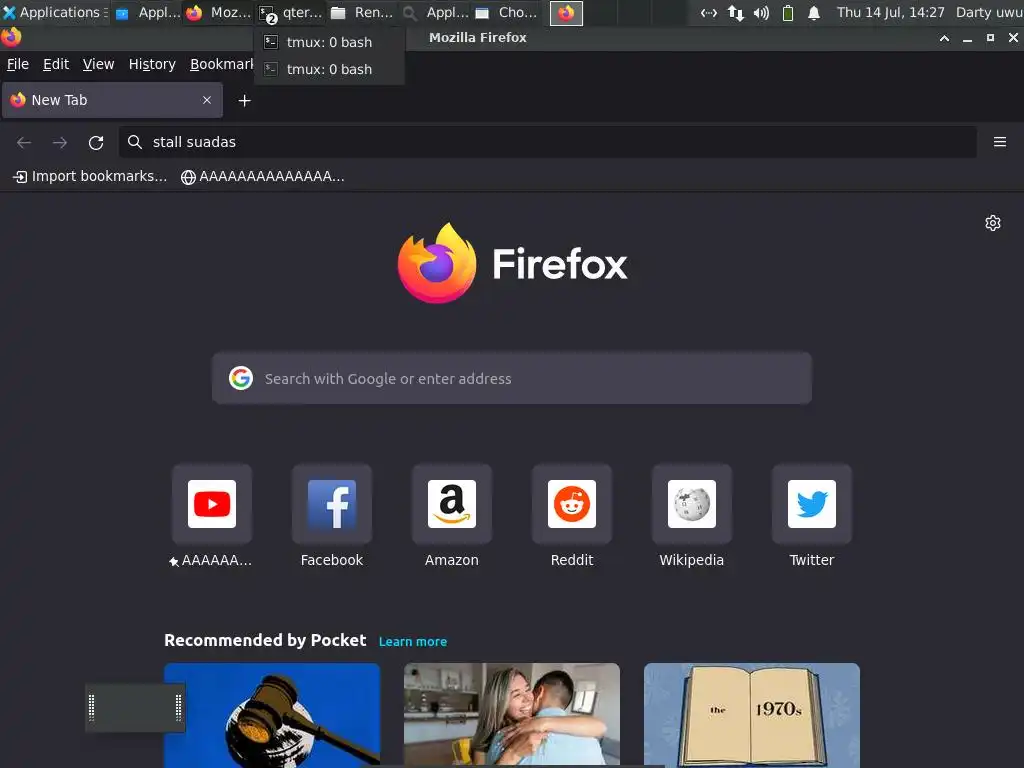Open the Facebook shortcut tile
The height and width of the screenshot is (768, 1024).
332,504
